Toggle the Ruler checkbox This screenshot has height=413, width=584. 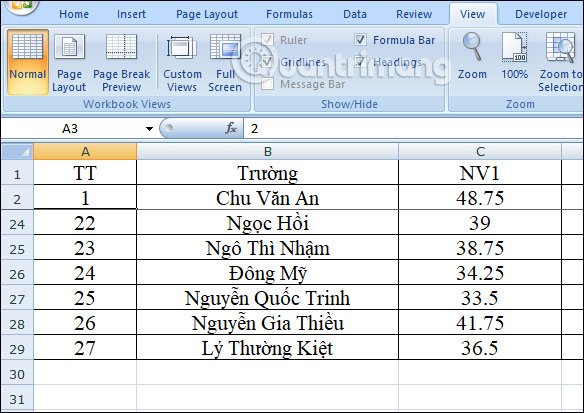click(267, 39)
